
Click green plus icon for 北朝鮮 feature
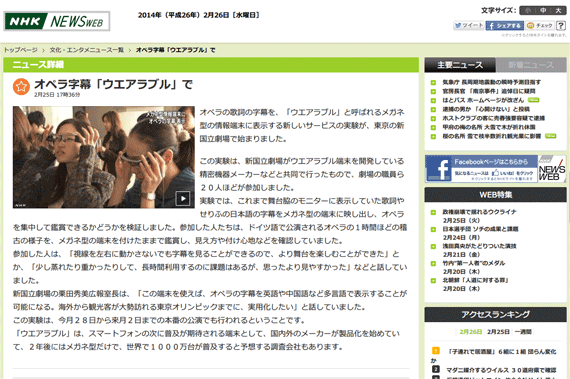click(x=433, y=281)
